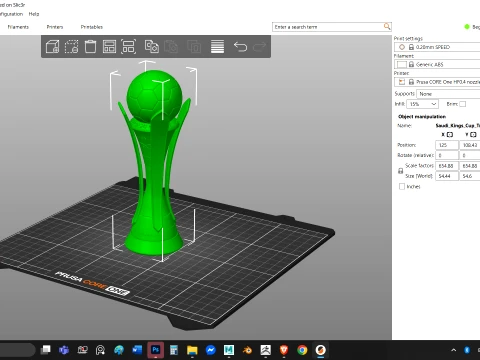
Task: Open the Filament Generic ABS dropdown
Action: point(437,64)
